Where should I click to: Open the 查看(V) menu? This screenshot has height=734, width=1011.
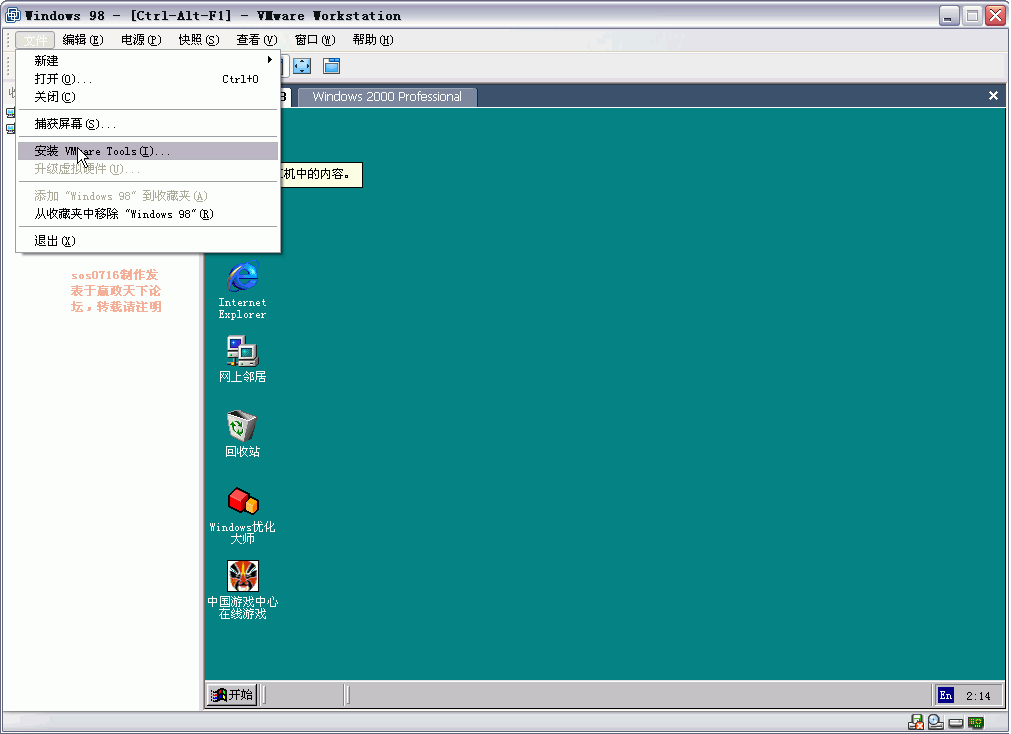pyautogui.click(x=257, y=40)
